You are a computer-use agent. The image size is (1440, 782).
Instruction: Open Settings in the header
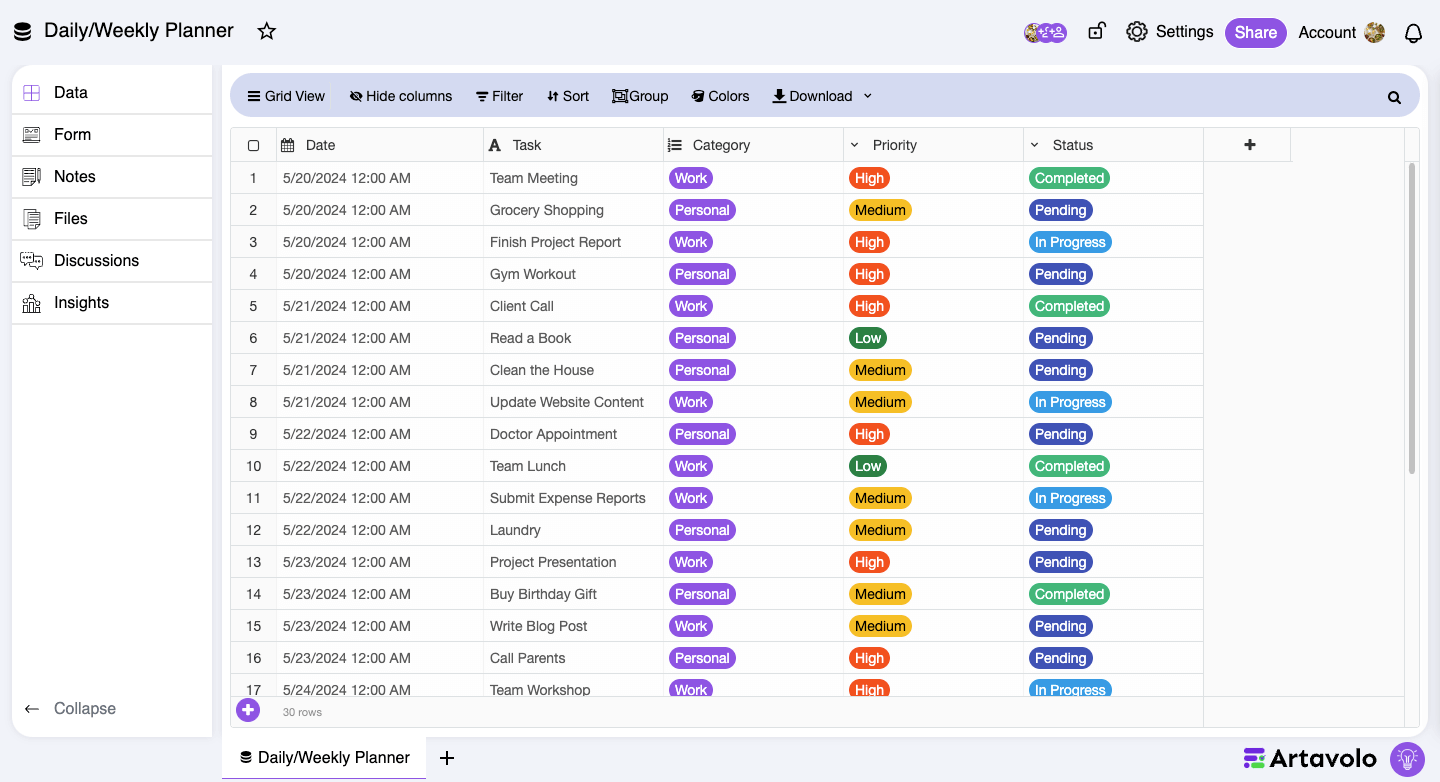pos(1170,32)
